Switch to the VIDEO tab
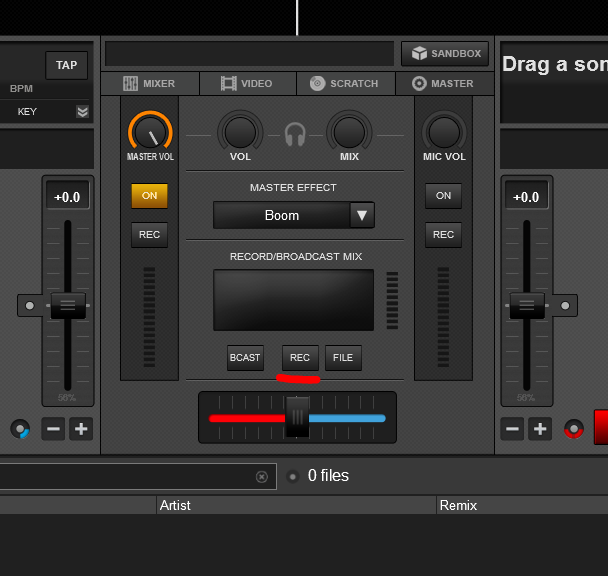This screenshot has height=576, width=608. (248, 83)
